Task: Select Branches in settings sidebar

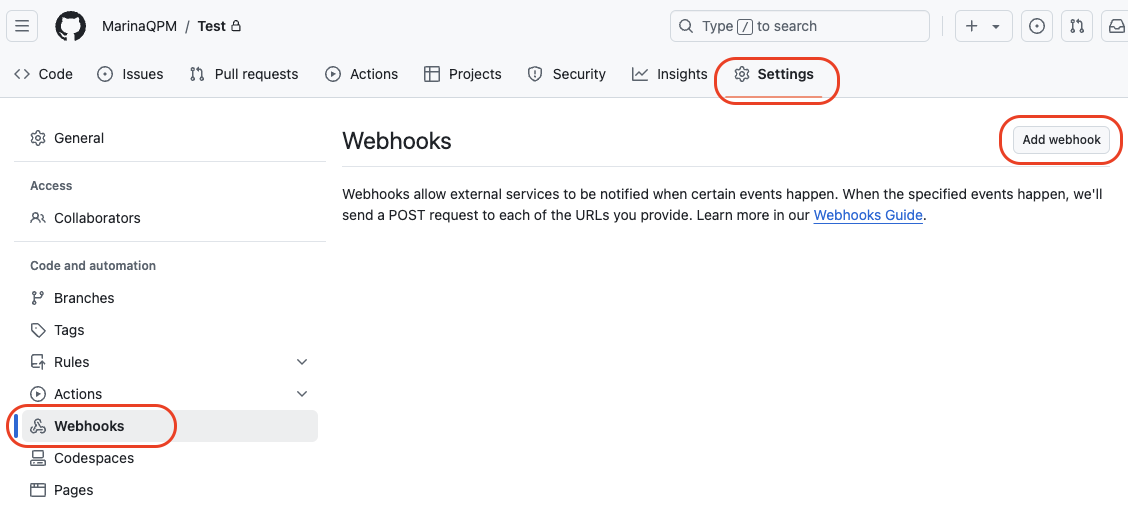Action: [84, 298]
